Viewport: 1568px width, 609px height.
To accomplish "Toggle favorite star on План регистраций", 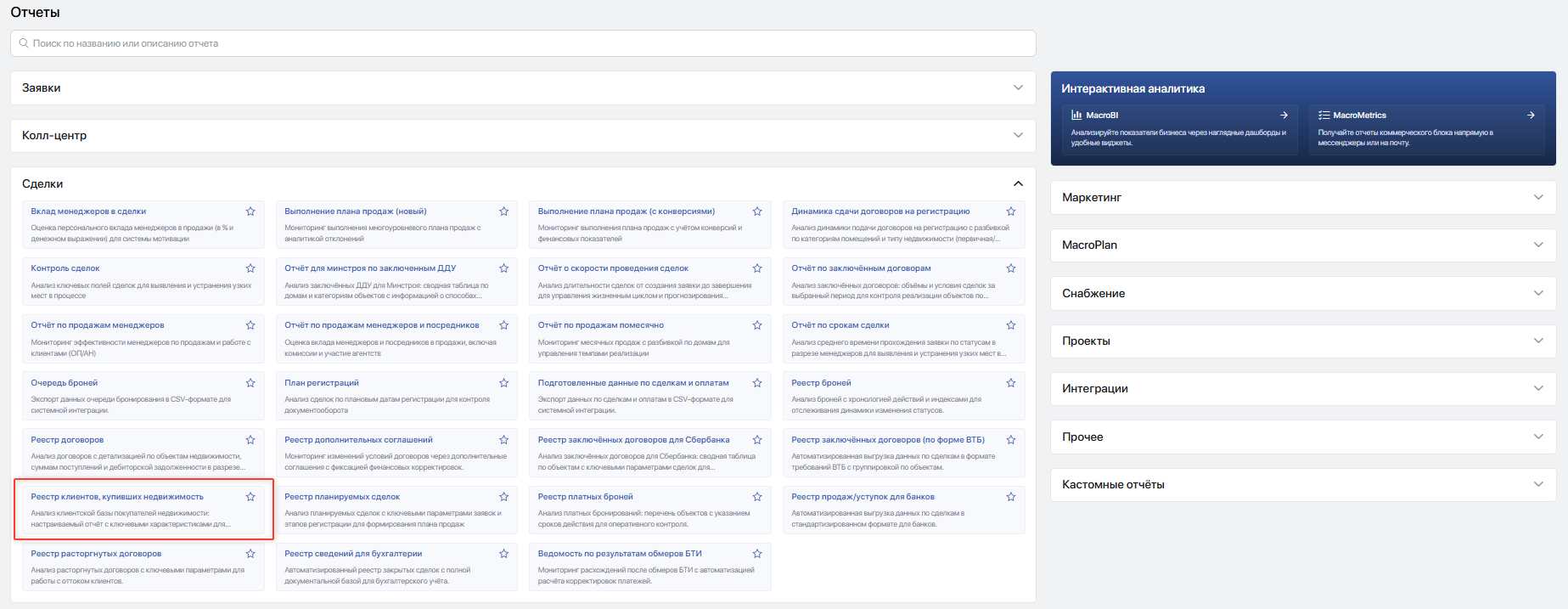I will point(504,383).
